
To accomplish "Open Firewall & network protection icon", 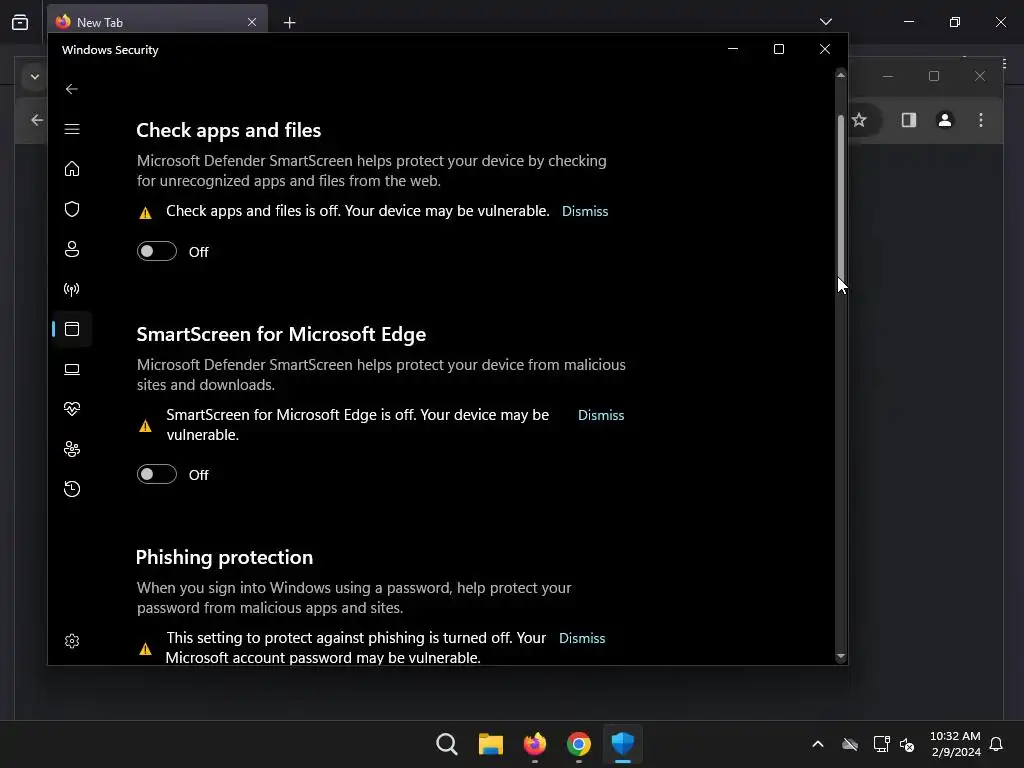I will click(x=72, y=289).
